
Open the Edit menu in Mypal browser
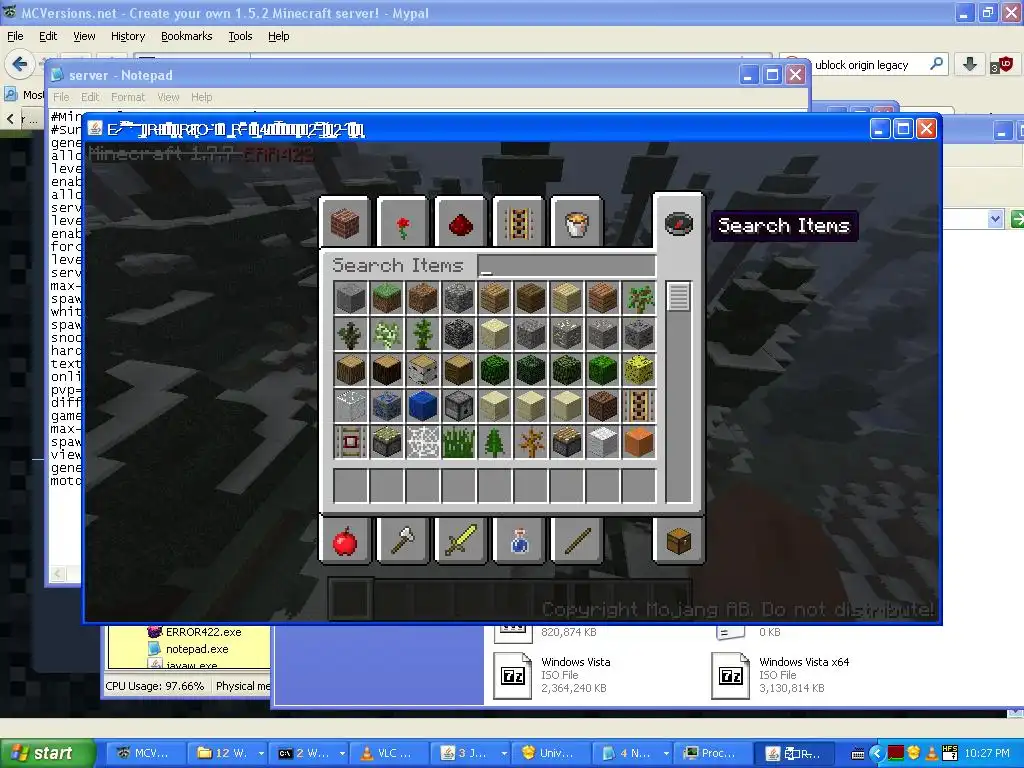pyautogui.click(x=48, y=36)
